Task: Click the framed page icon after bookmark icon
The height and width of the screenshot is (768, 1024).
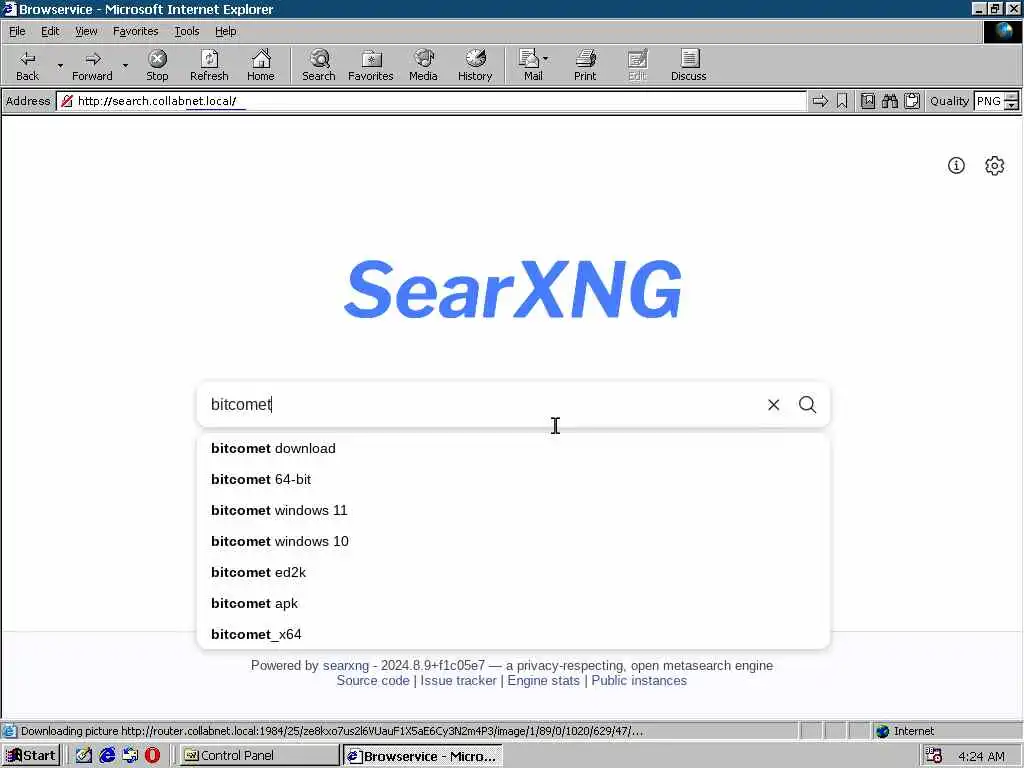Action: pos(867,101)
